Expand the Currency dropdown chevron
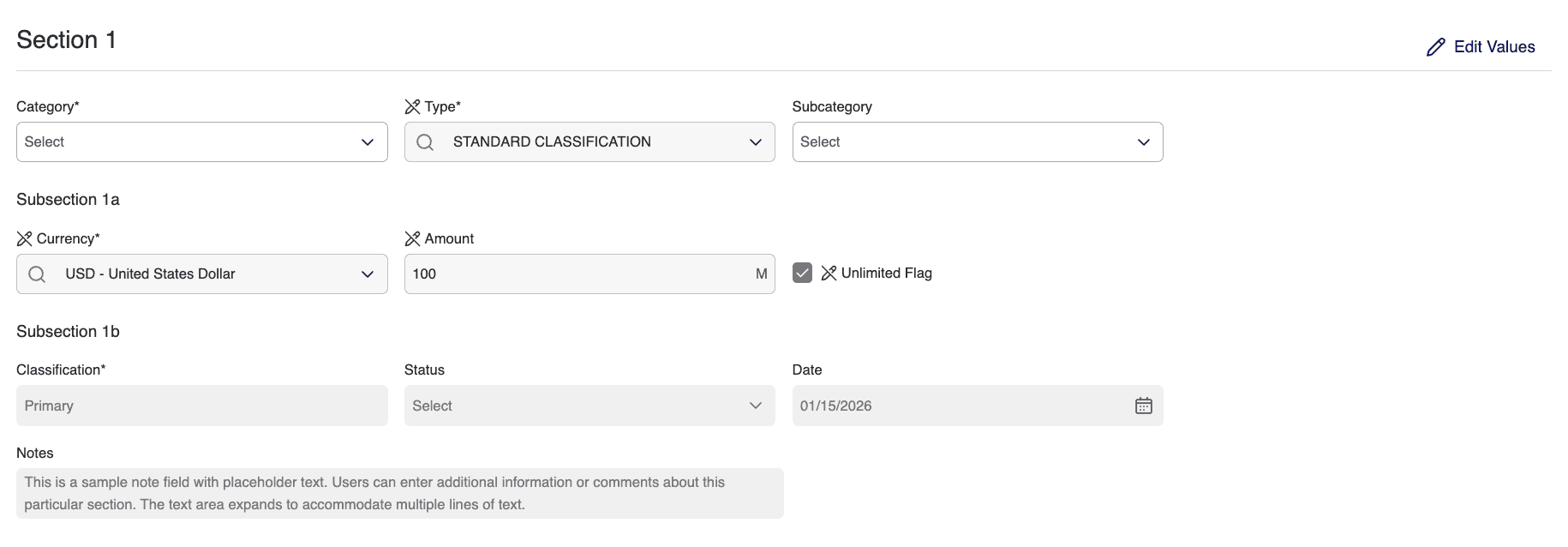1568x547 pixels. [x=367, y=274]
